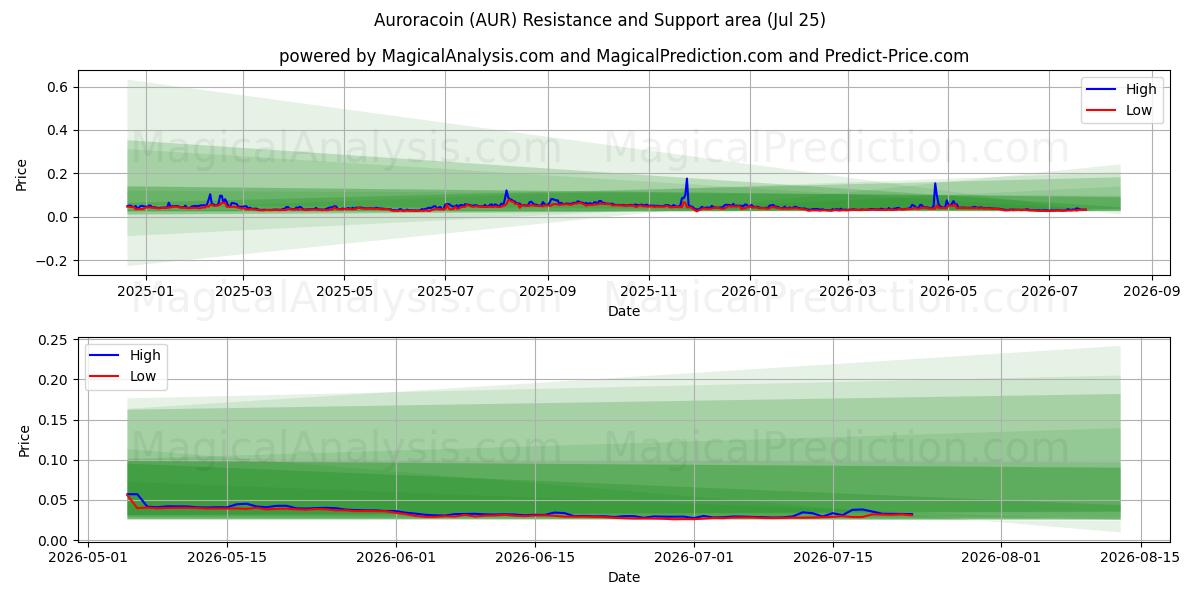
Task: Click the '0.4' y-axis label on top chart
Action: pos(57,130)
